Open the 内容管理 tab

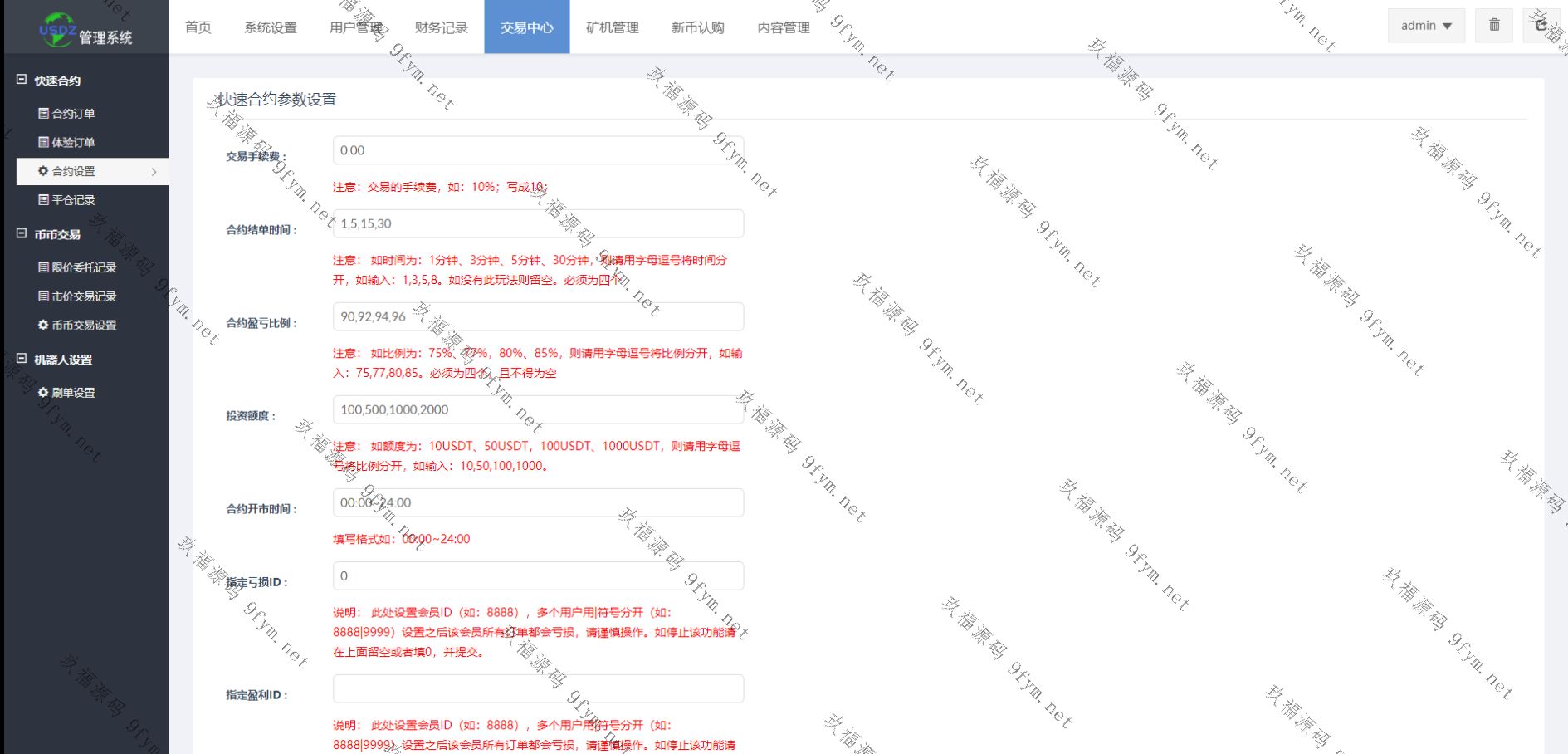click(x=784, y=27)
